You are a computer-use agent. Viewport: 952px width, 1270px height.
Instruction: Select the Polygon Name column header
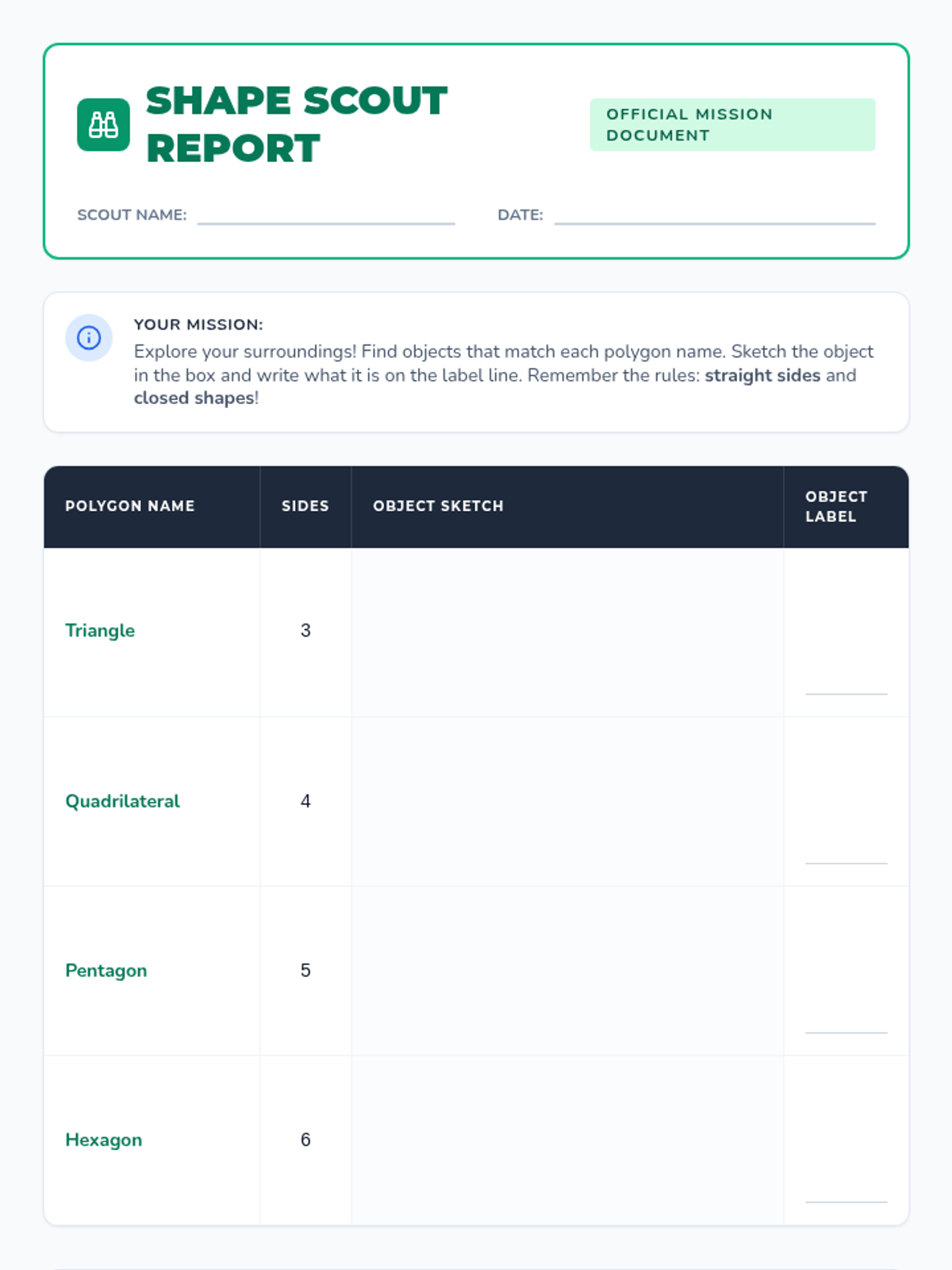(130, 506)
